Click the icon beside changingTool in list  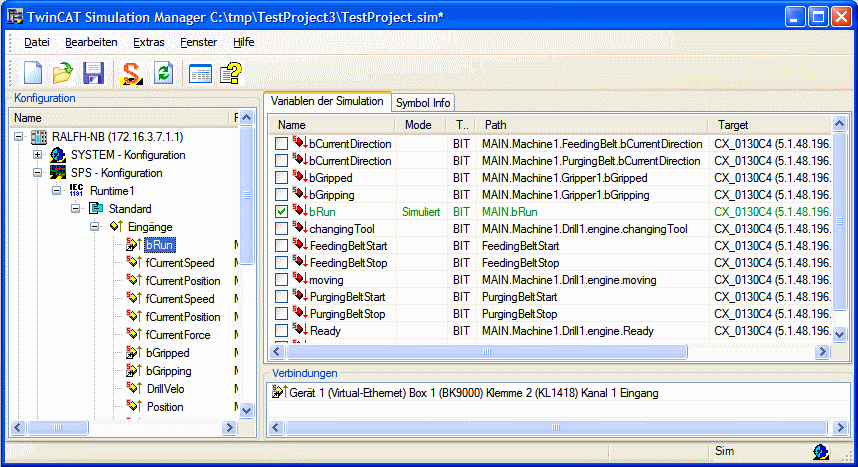pyautogui.click(x=300, y=228)
